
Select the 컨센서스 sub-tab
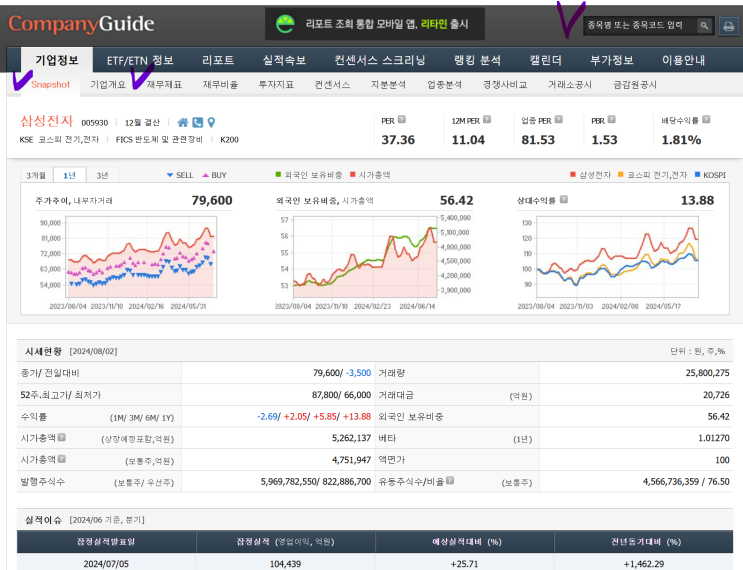point(332,85)
